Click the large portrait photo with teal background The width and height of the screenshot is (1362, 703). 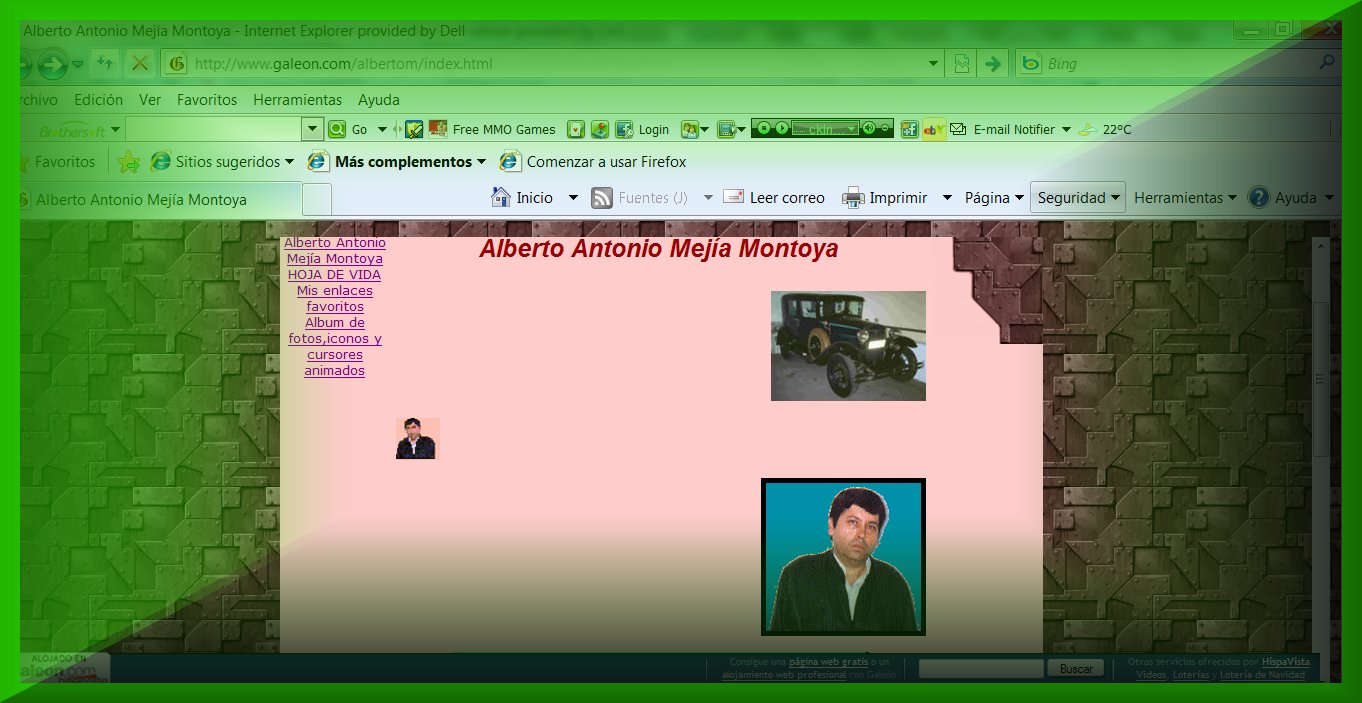(843, 557)
